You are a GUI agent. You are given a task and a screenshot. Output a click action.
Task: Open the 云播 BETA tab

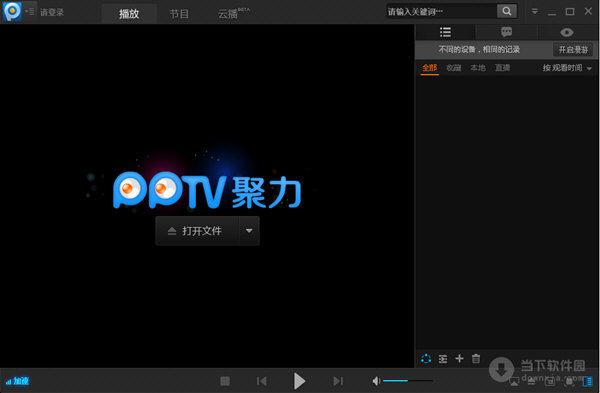[x=233, y=14]
